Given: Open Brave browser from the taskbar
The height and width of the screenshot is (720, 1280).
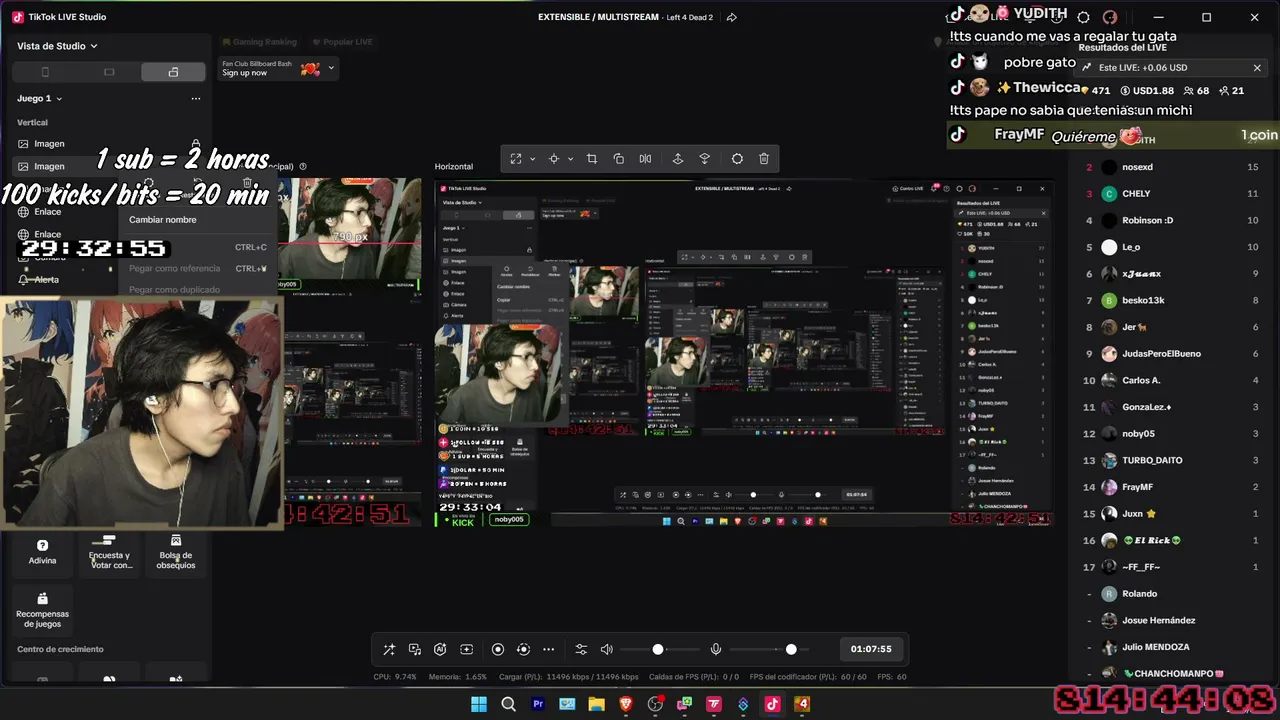Looking at the screenshot, I should 626,704.
